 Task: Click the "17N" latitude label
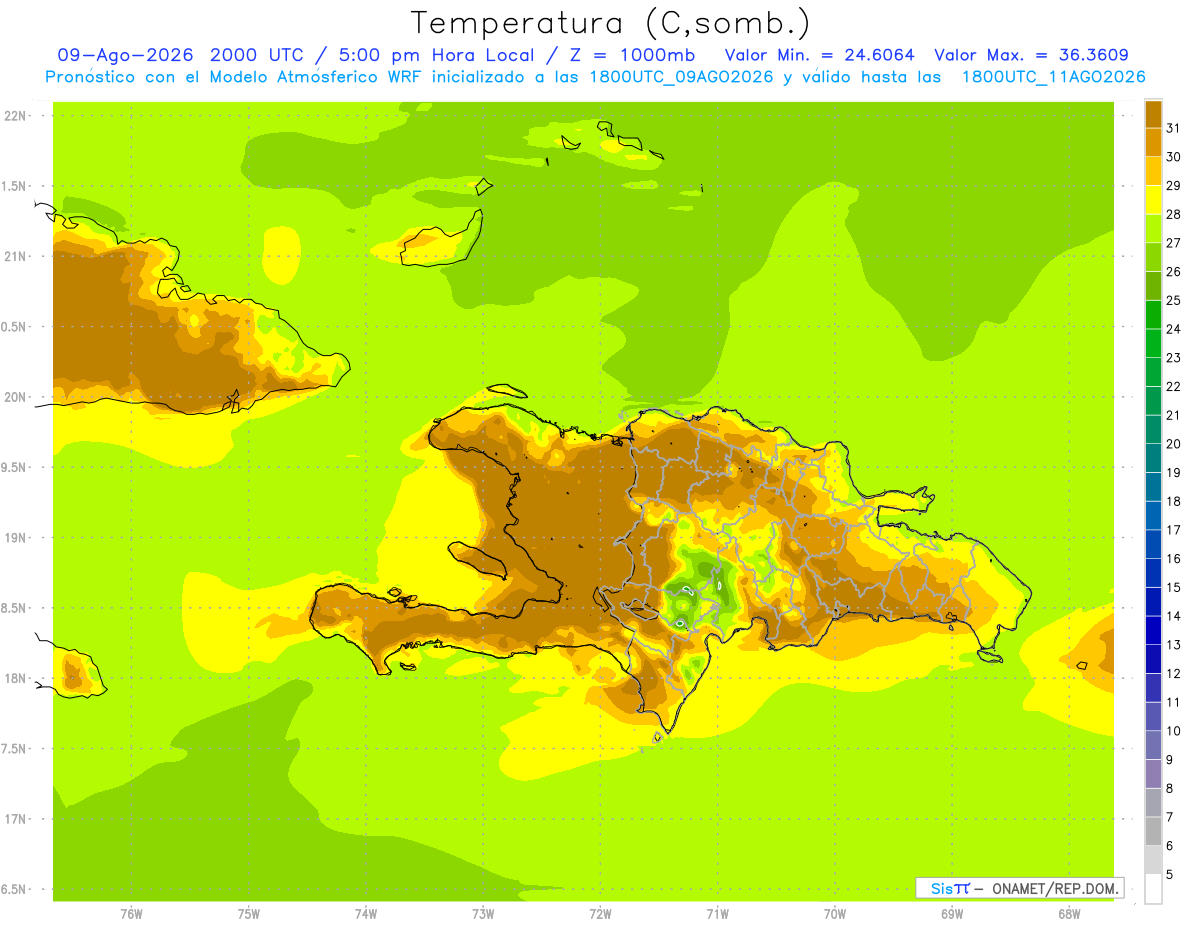coord(14,819)
